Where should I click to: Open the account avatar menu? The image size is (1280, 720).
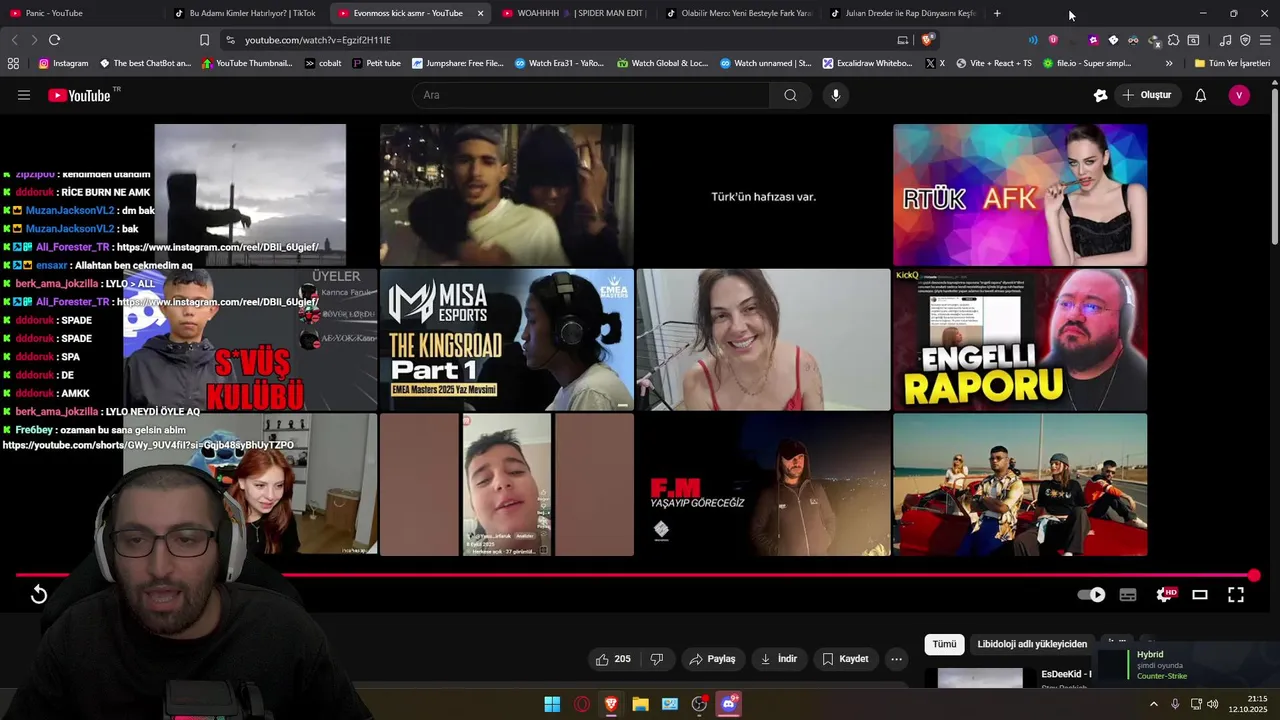(x=1239, y=95)
